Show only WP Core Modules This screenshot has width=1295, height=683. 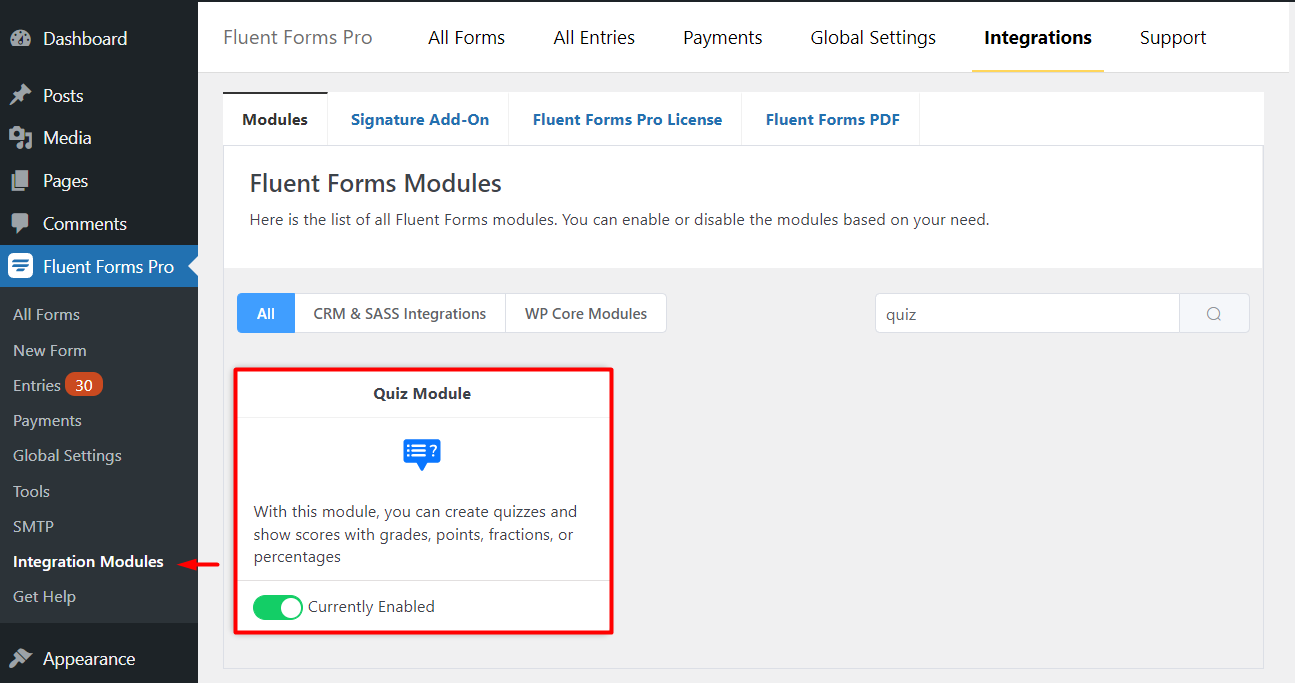[x=586, y=313]
